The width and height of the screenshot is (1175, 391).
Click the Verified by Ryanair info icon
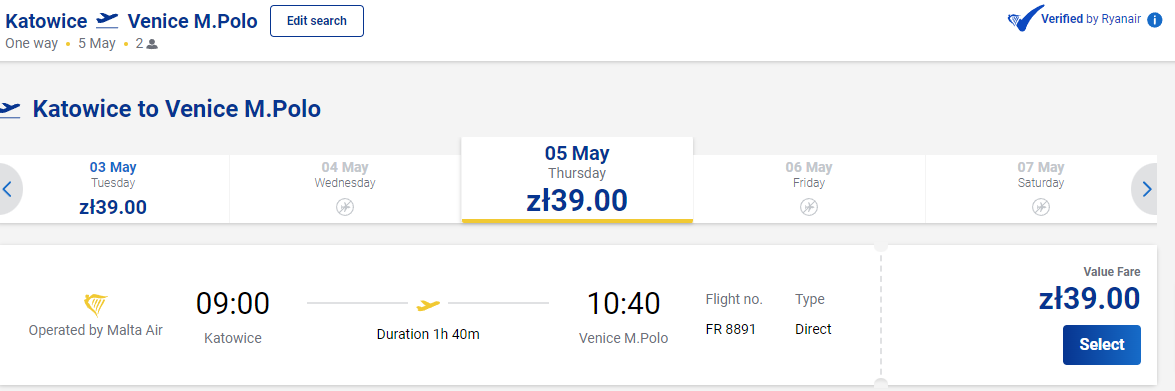coord(1155,20)
